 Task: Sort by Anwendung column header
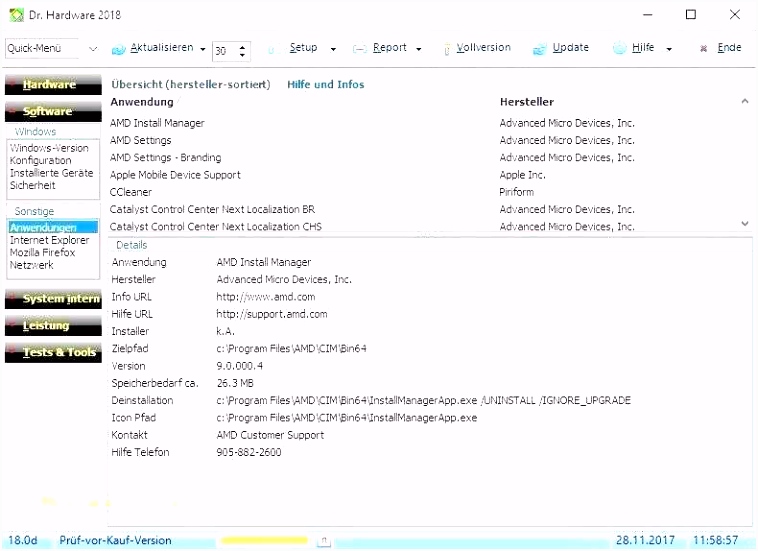point(142,102)
